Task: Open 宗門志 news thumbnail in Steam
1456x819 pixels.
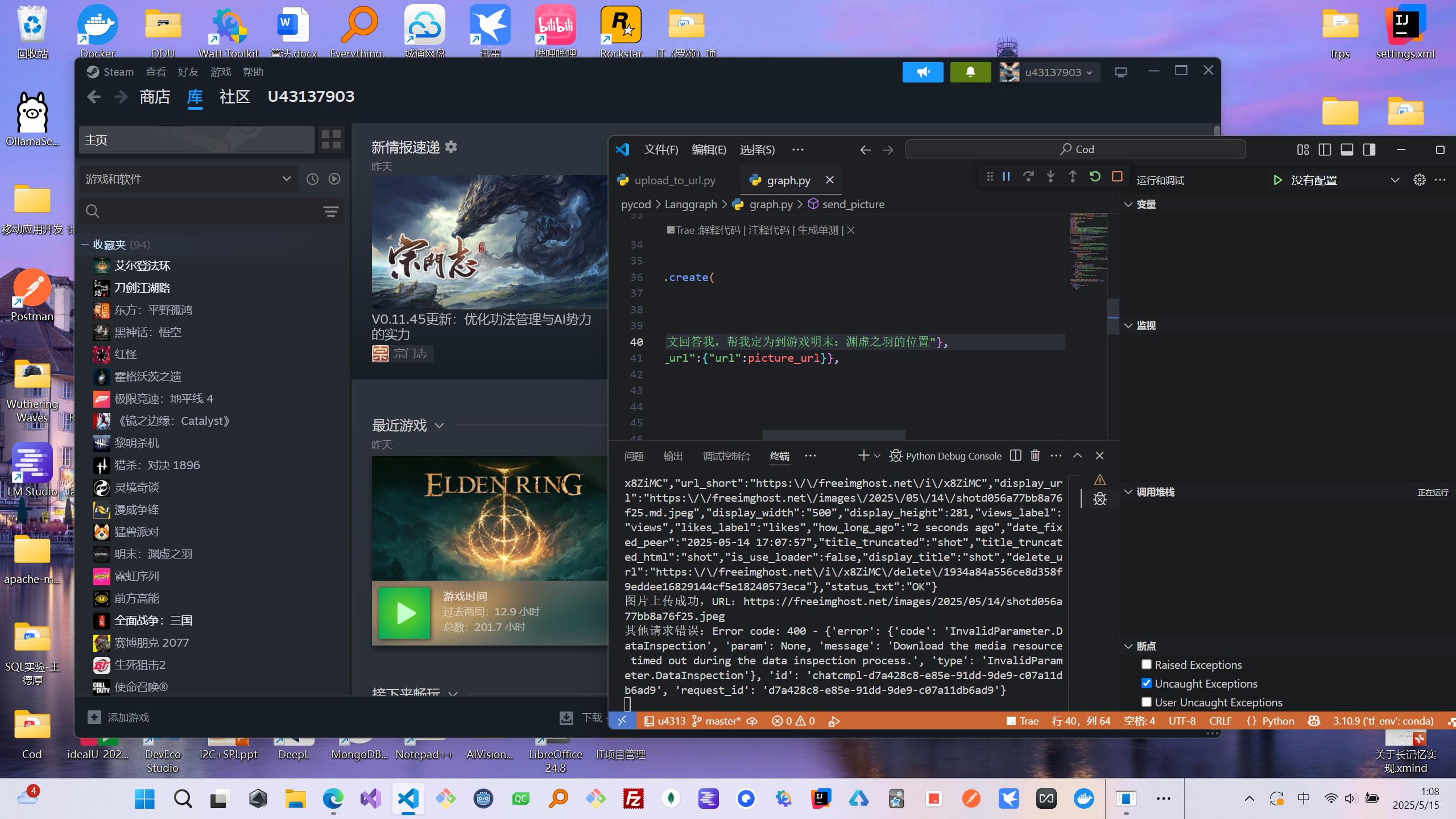Action: click(x=490, y=242)
